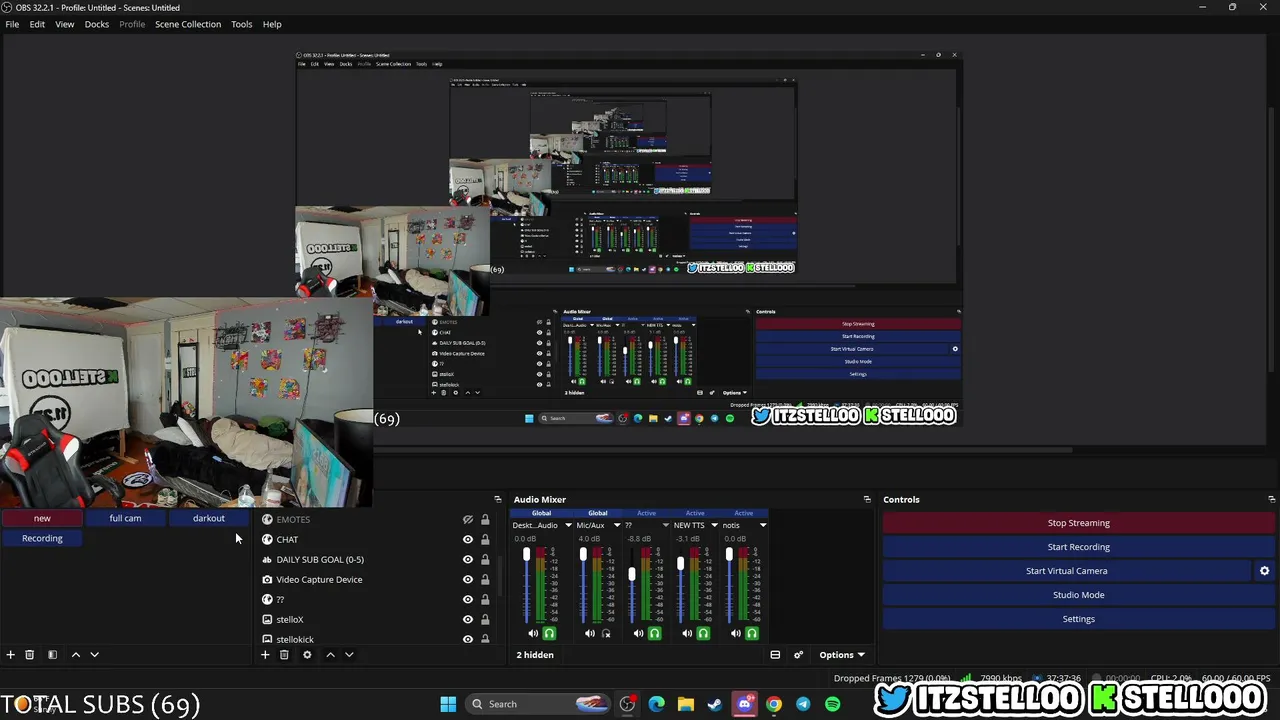Image resolution: width=1280 pixels, height=720 pixels.
Task: Open the File menu
Action: coord(12,24)
